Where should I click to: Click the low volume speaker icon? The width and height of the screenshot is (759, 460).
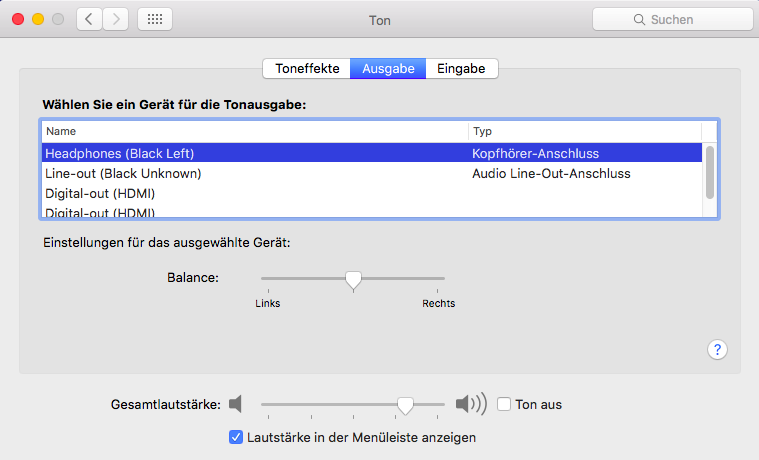point(235,404)
